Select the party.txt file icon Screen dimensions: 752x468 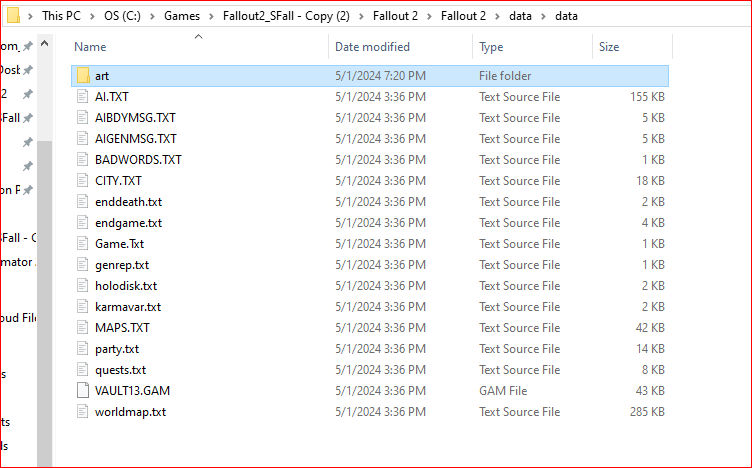tap(83, 349)
